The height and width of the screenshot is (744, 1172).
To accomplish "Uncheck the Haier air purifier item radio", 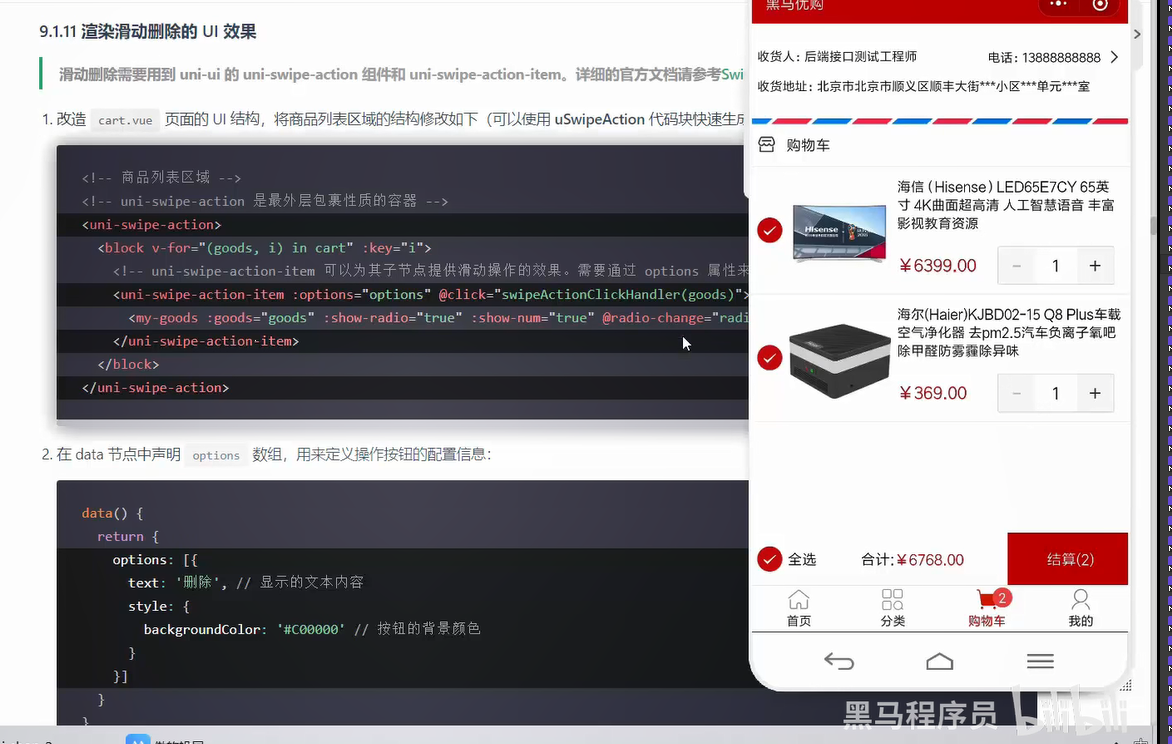I will pyautogui.click(x=770, y=357).
